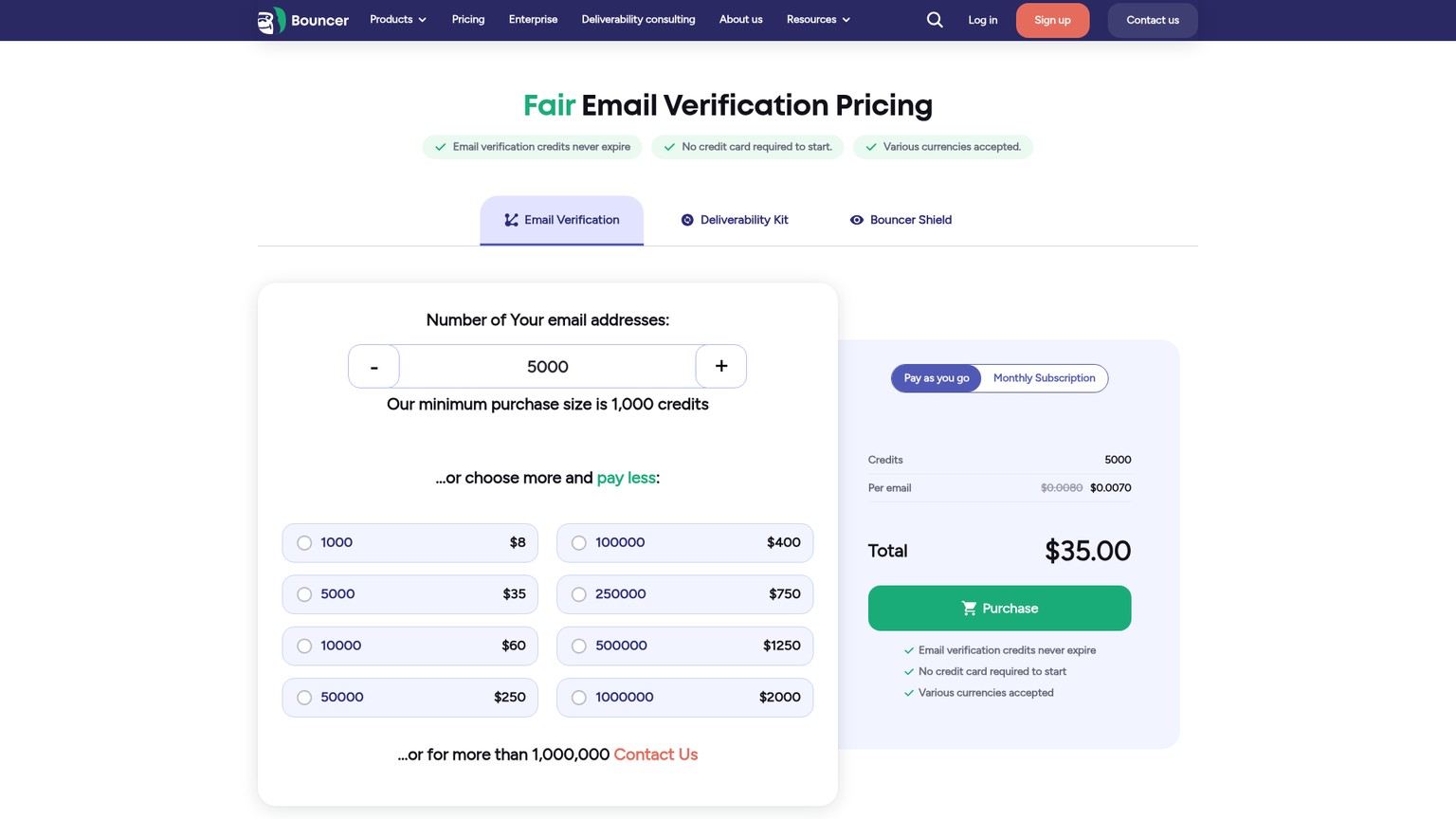Select the Pay as you go option

click(x=937, y=378)
